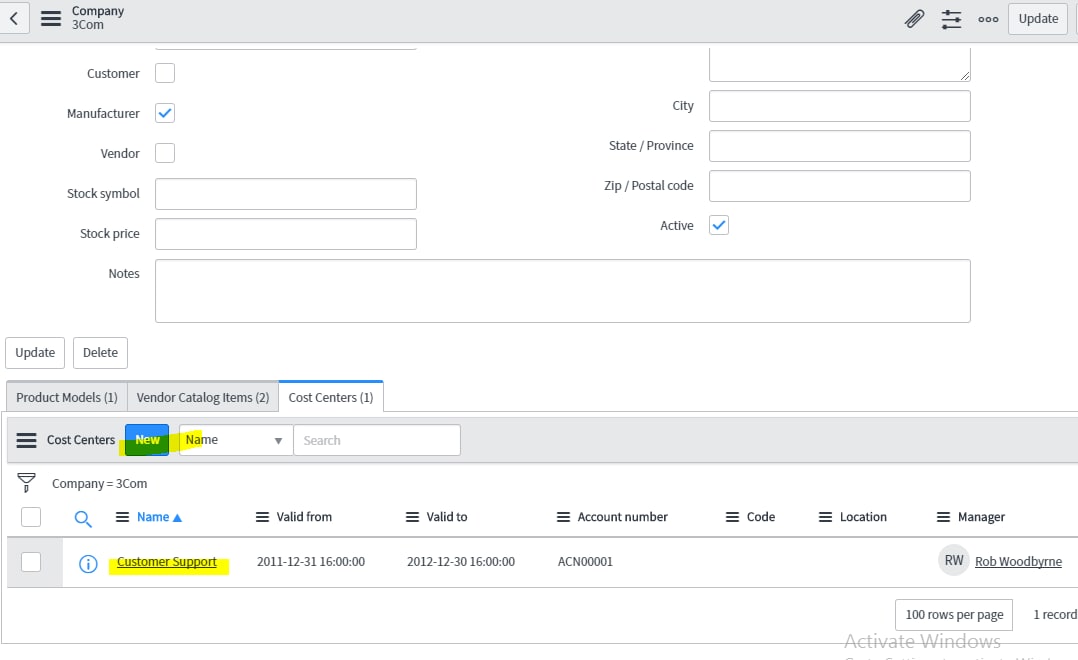
Task: Click the Manager column header text
Action: [981, 517]
